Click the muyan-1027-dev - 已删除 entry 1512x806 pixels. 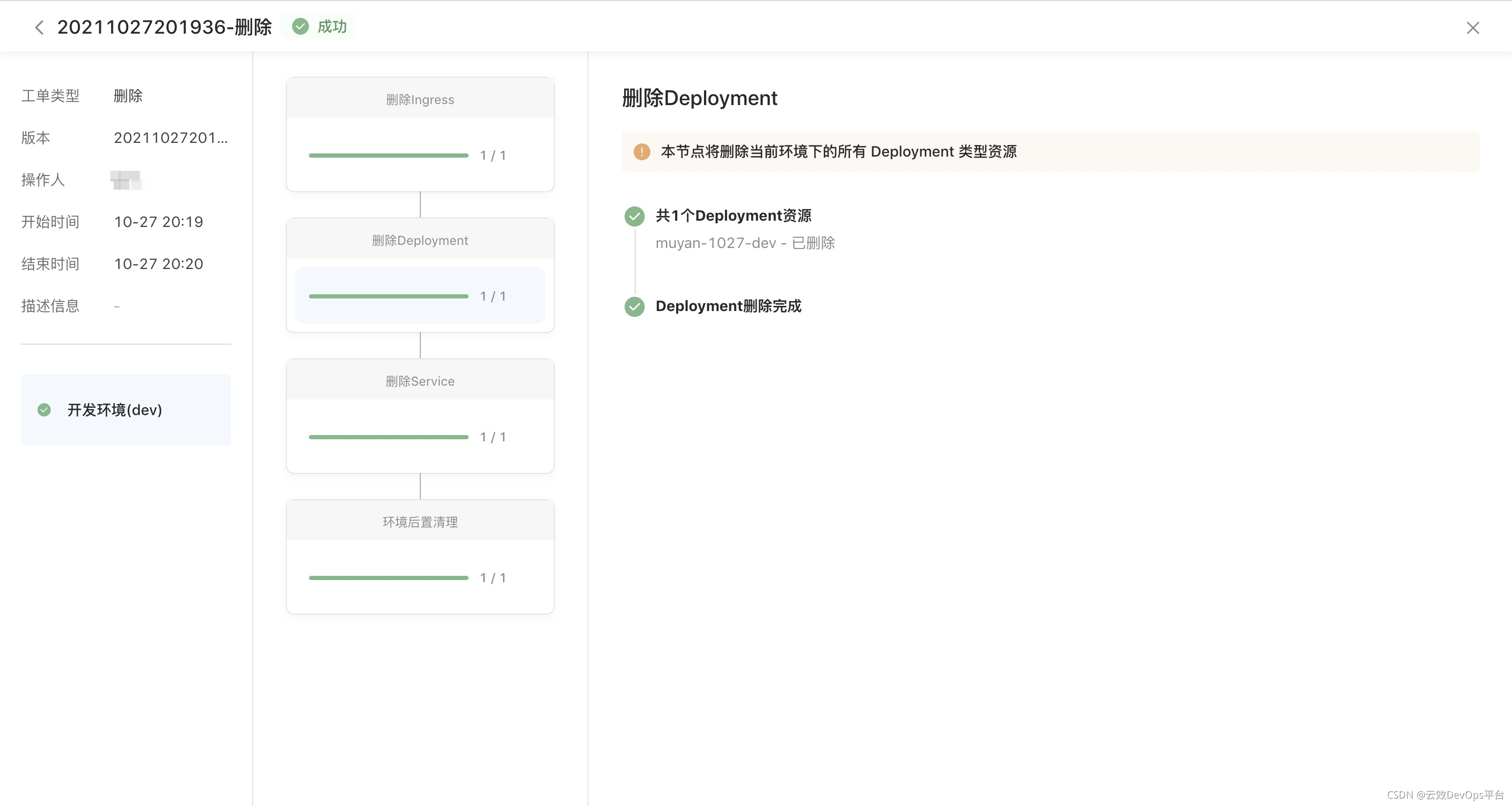click(745, 243)
